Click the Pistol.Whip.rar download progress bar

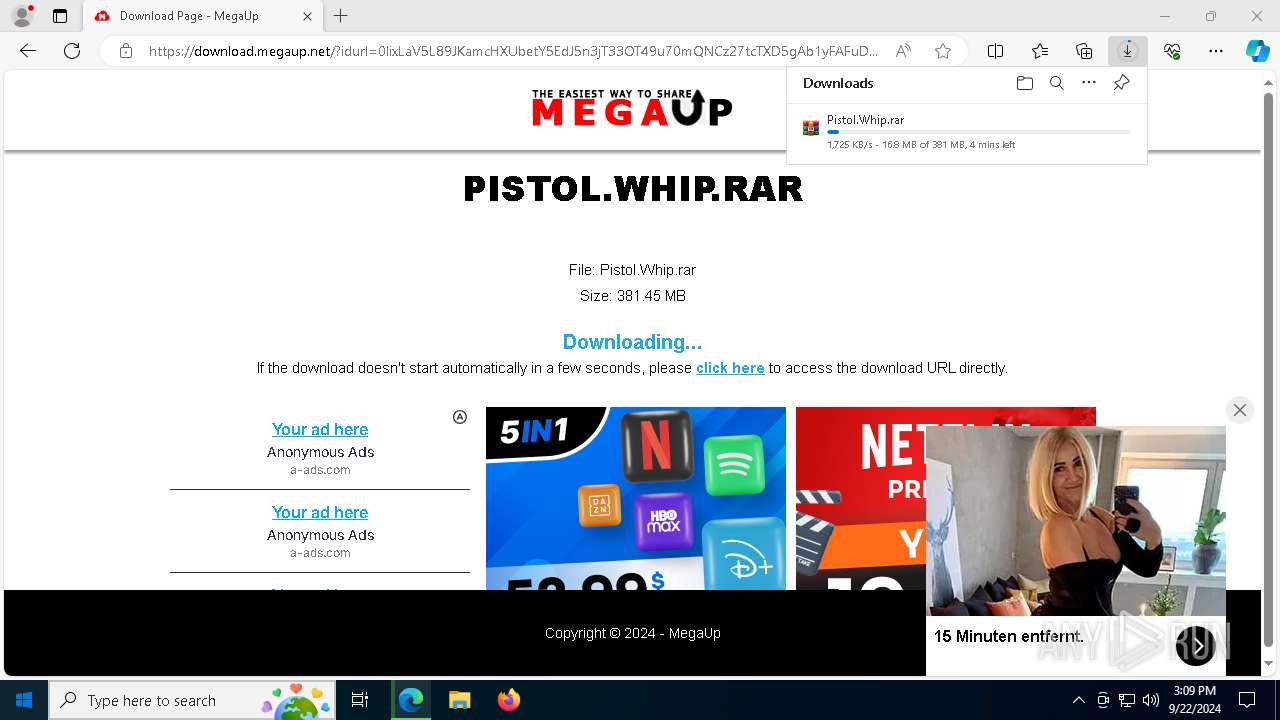(979, 132)
